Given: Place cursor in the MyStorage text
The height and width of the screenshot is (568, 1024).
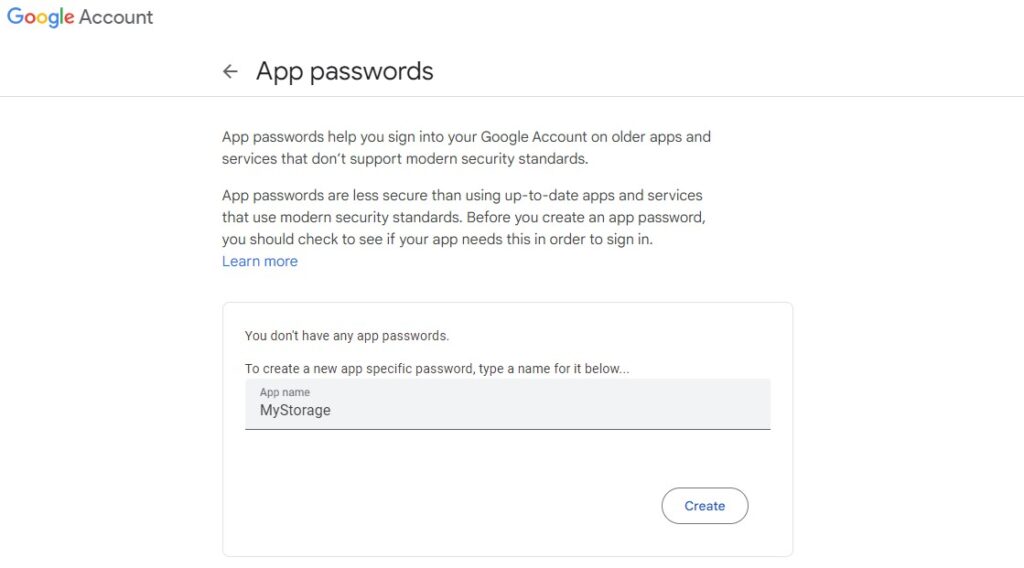Looking at the screenshot, I should point(295,410).
